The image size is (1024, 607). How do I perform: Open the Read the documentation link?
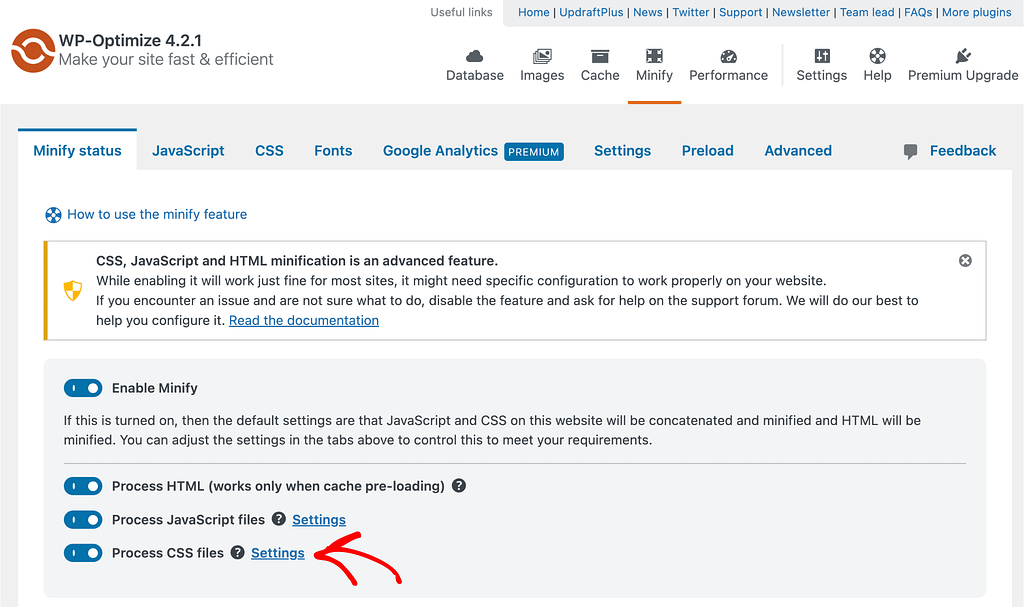pos(304,320)
